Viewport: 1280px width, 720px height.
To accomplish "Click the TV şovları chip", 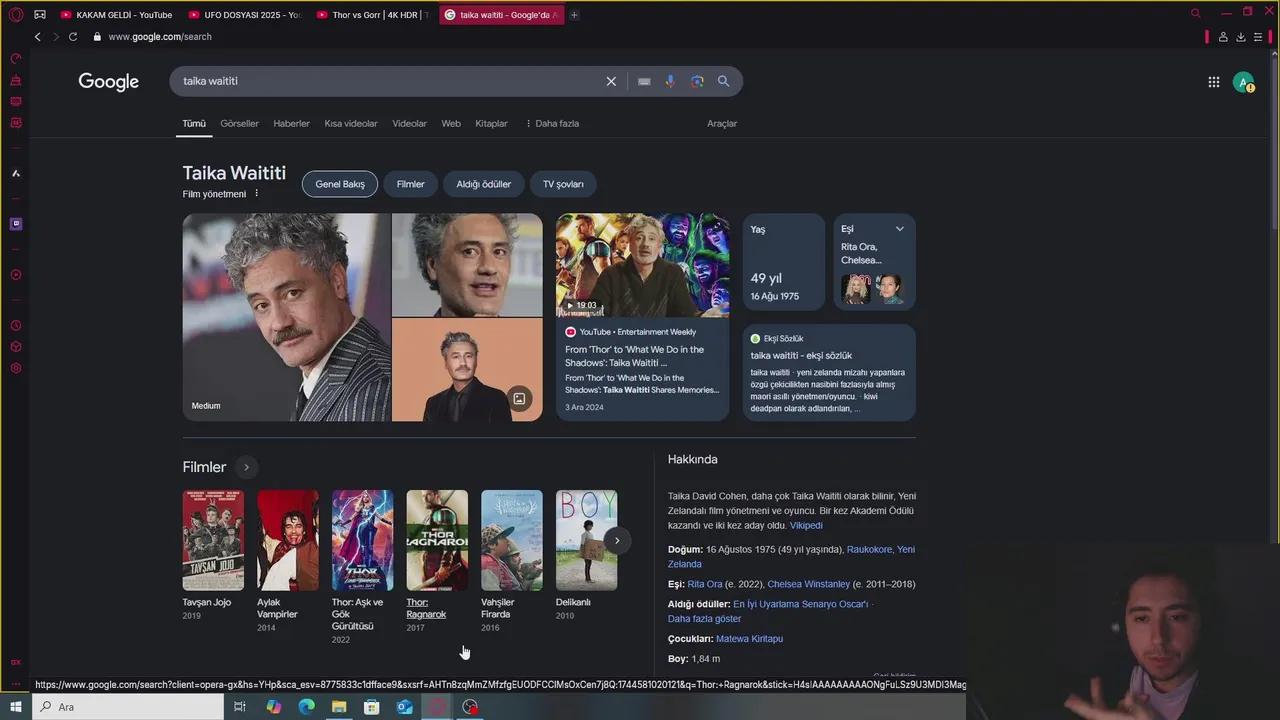I will pyautogui.click(x=563, y=184).
